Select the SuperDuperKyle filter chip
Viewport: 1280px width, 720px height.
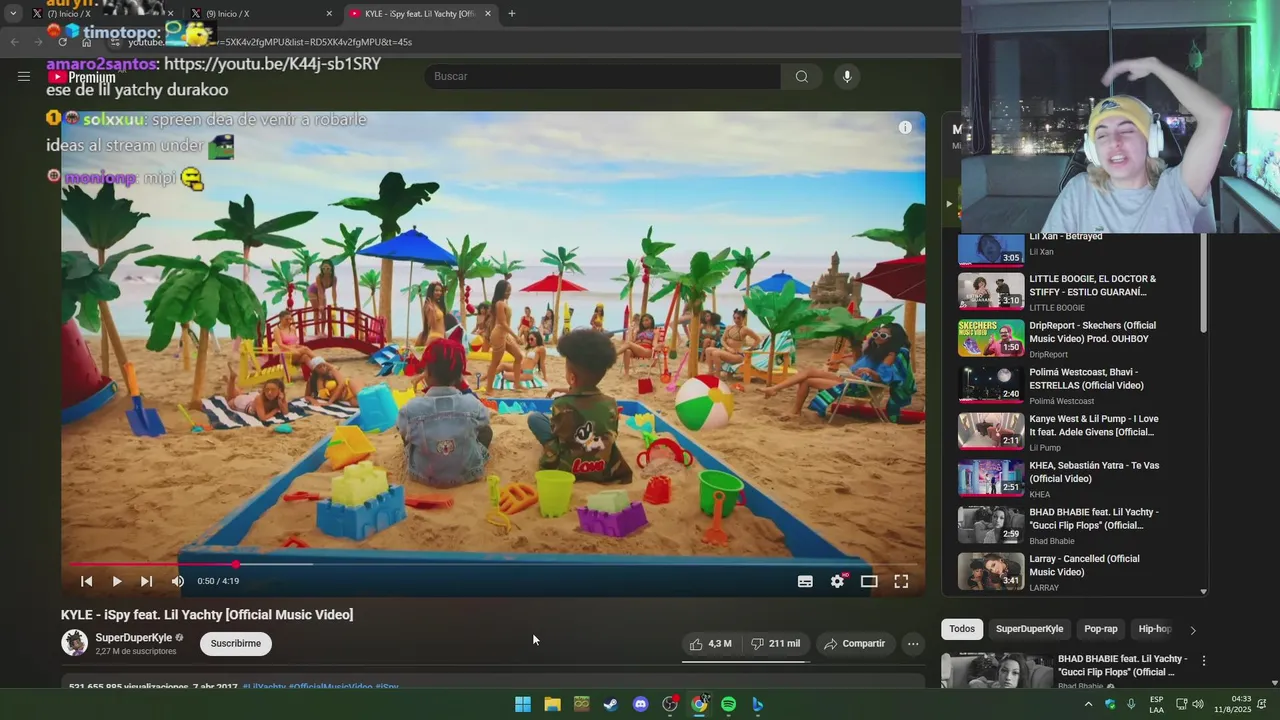(1029, 629)
